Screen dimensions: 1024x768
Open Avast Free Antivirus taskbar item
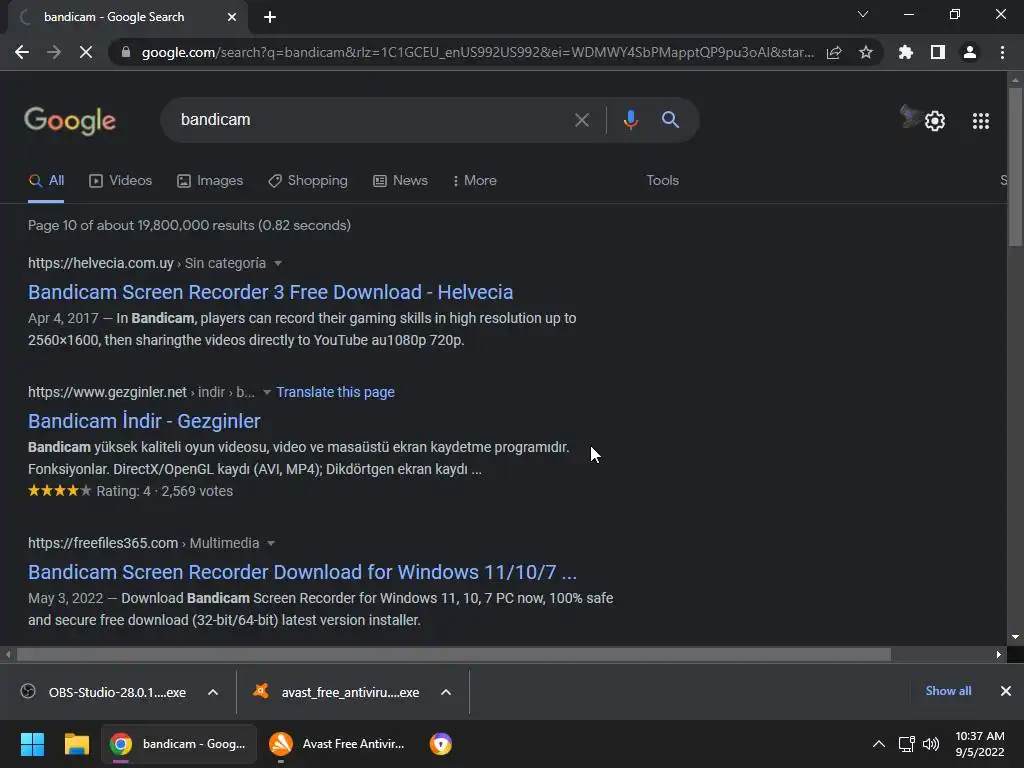pyautogui.click(x=337, y=744)
